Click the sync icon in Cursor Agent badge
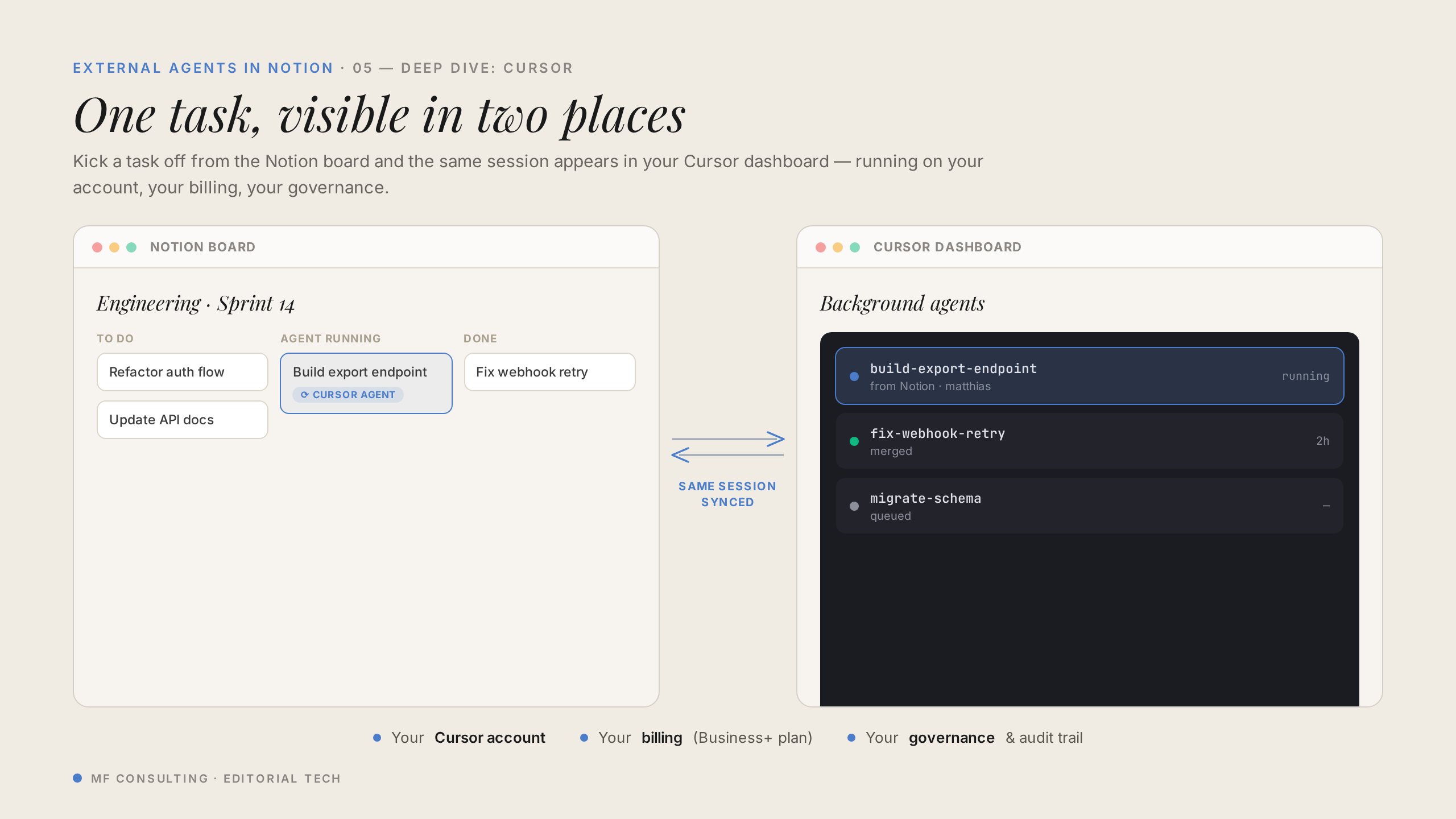1456x819 pixels. click(305, 395)
